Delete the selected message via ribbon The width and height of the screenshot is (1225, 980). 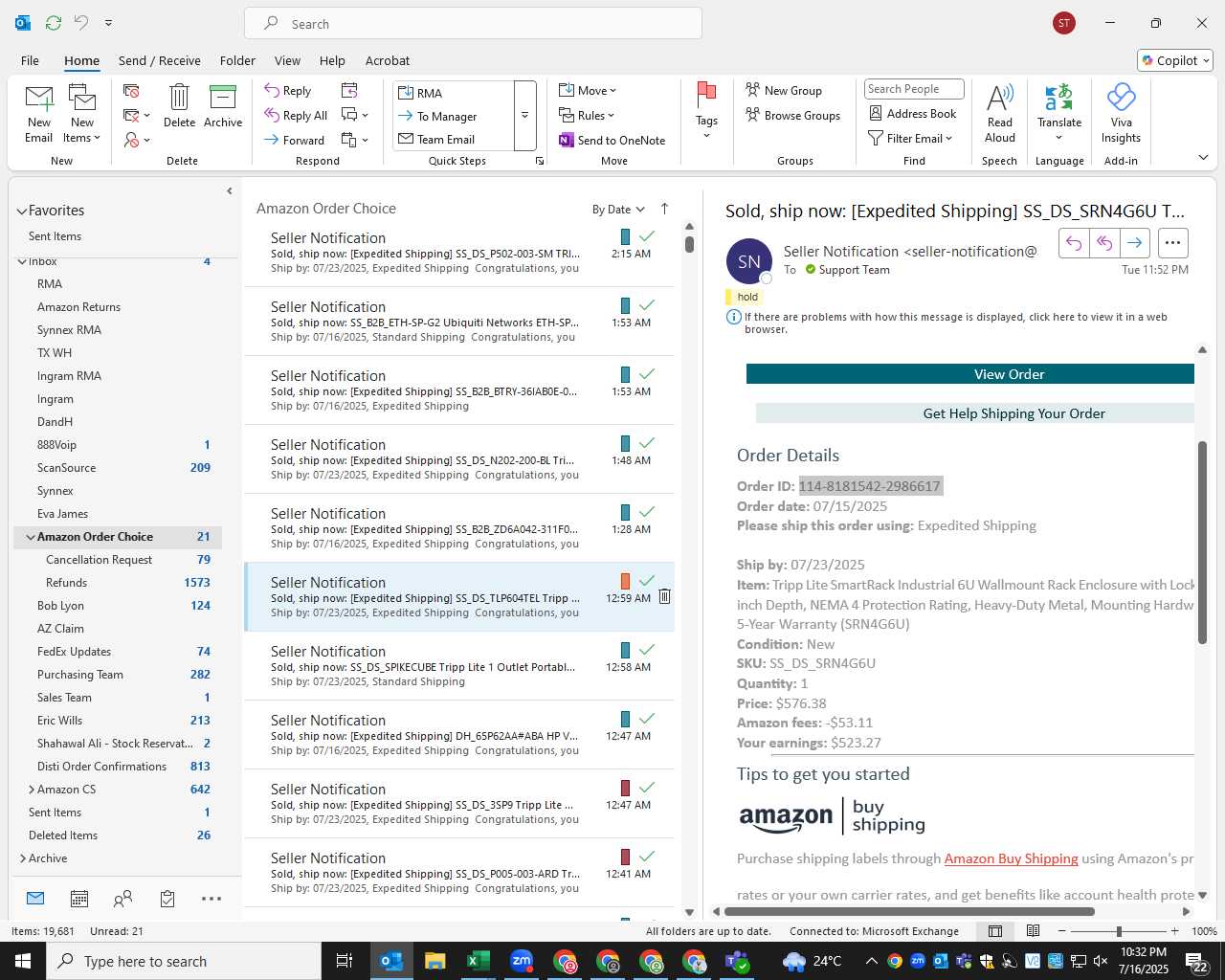coord(179,105)
